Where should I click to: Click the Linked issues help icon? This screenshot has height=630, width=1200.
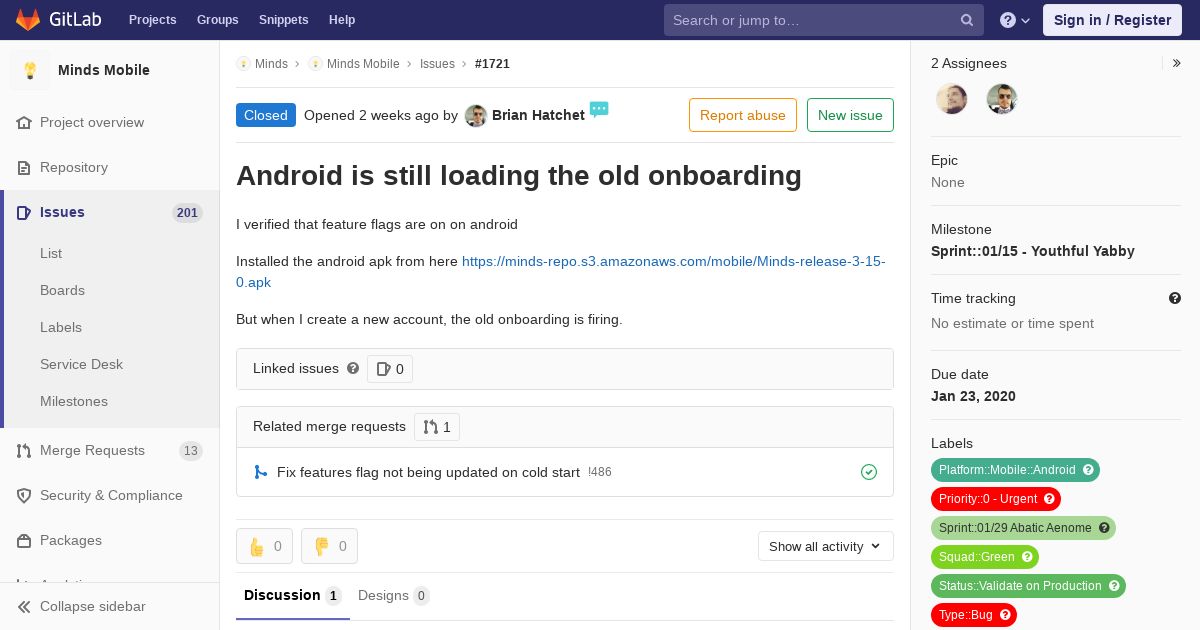[353, 368]
